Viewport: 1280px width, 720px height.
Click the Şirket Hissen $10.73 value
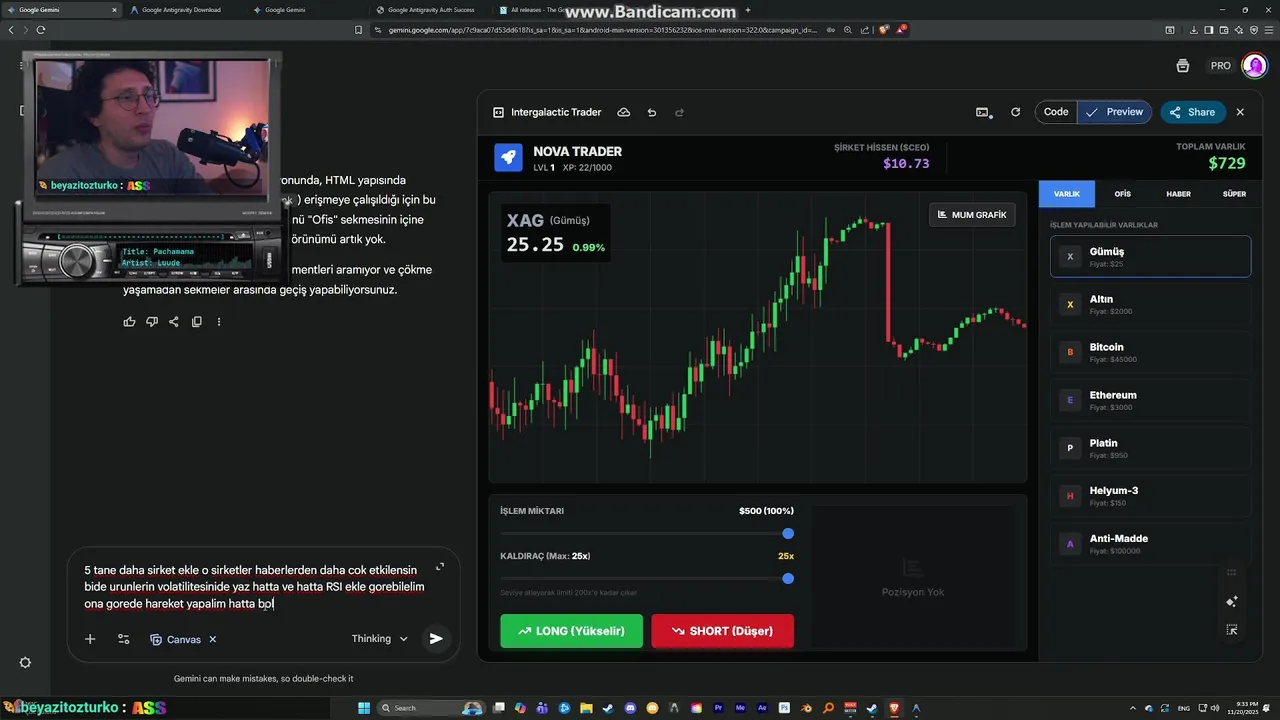point(906,163)
